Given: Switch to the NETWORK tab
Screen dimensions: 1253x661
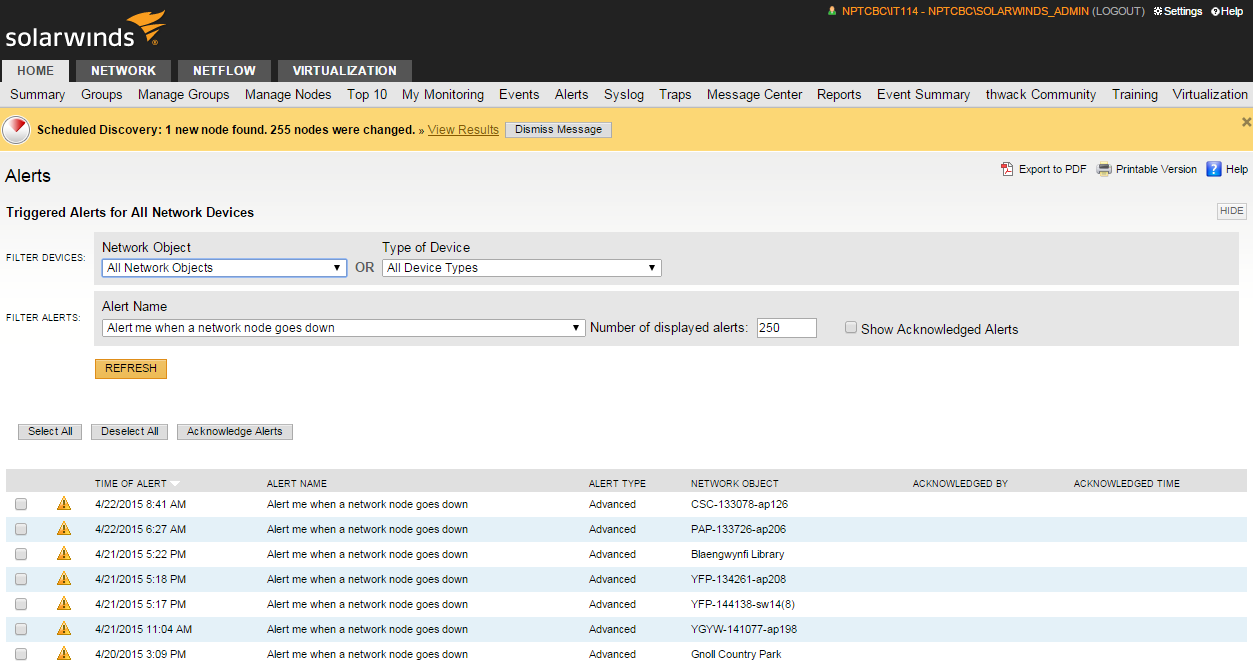Looking at the screenshot, I should pos(123,71).
